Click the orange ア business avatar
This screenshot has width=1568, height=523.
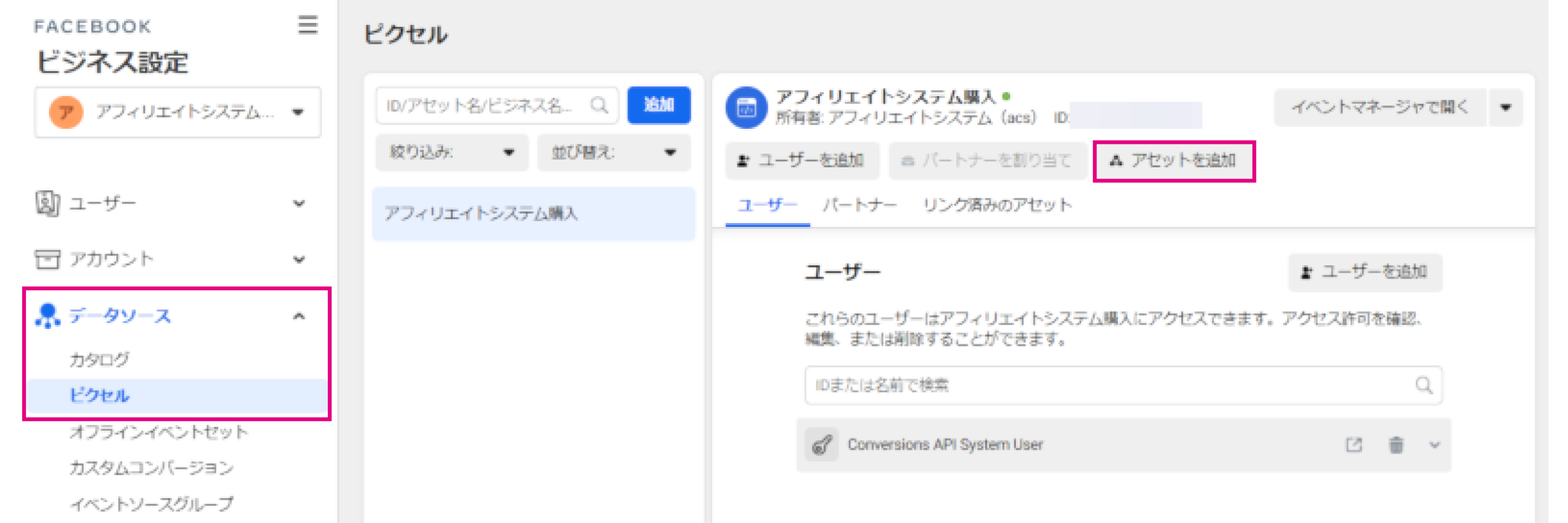(x=66, y=112)
